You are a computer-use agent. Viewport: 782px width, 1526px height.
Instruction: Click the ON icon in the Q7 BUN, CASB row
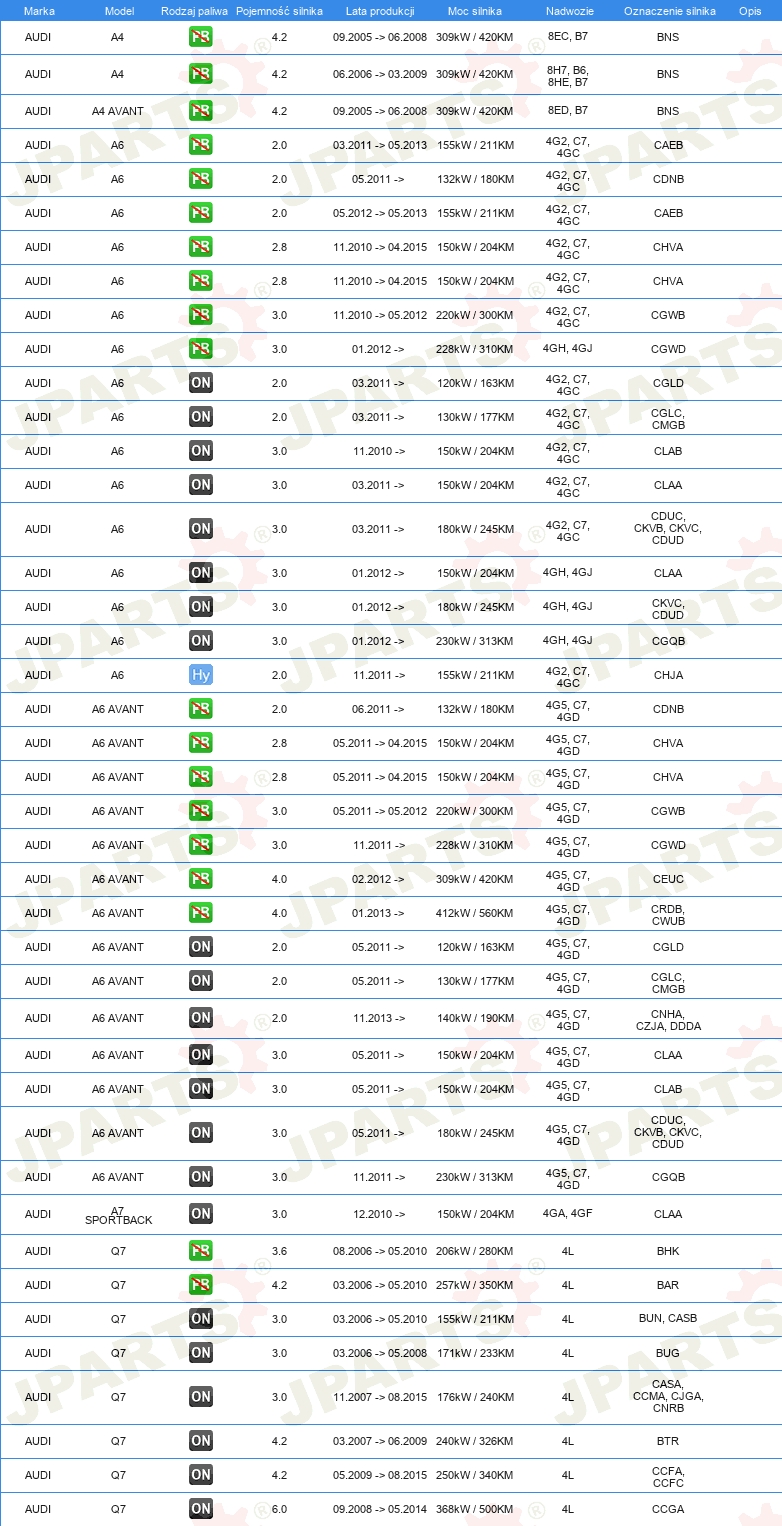[x=201, y=1319]
